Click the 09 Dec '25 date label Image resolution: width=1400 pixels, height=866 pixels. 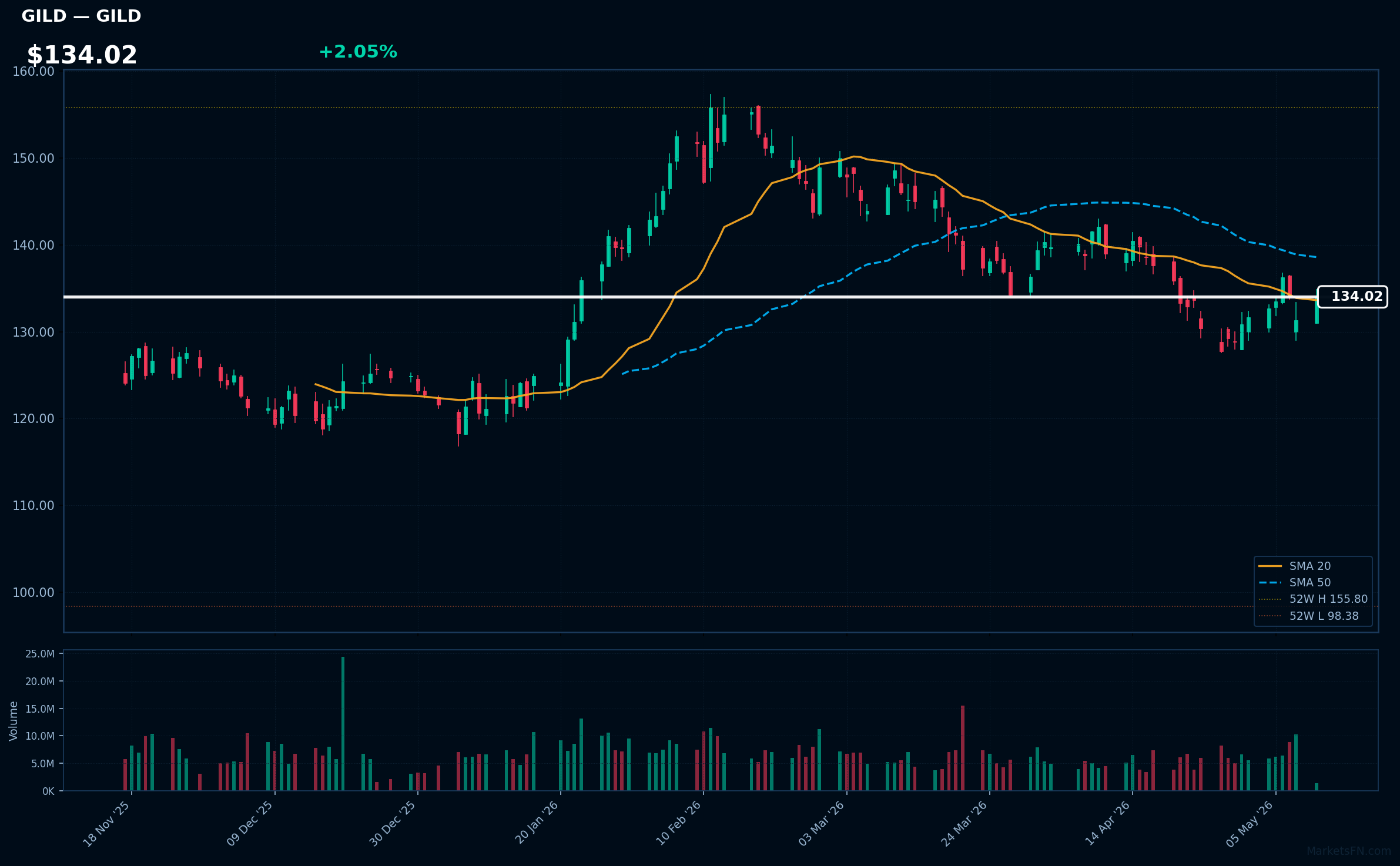250,824
